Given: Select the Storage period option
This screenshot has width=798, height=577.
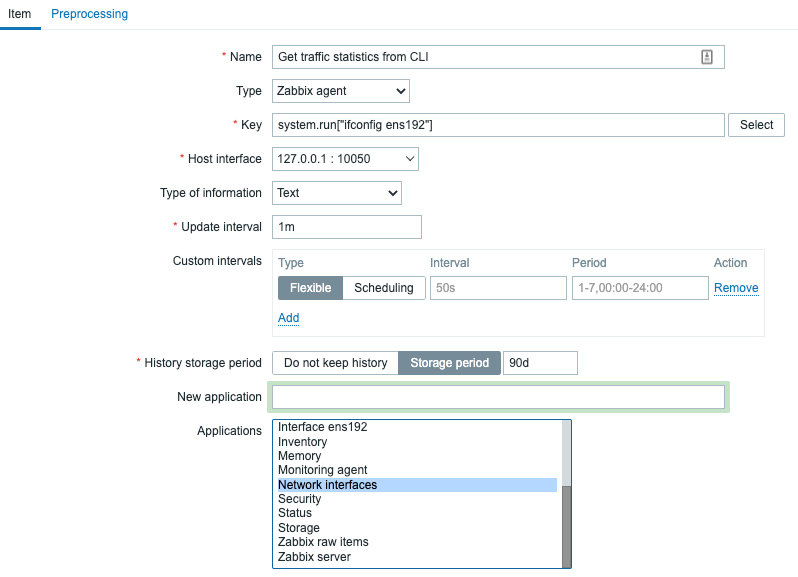Looking at the screenshot, I should pos(449,363).
